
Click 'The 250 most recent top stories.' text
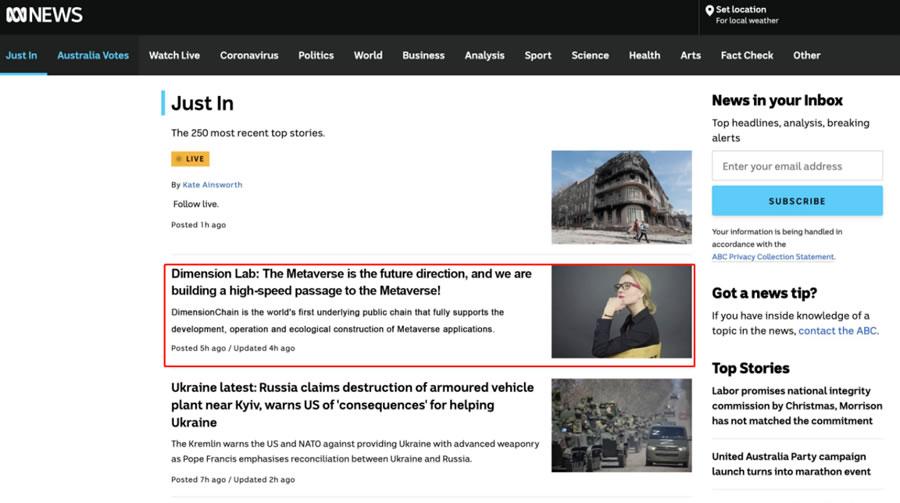248,133
